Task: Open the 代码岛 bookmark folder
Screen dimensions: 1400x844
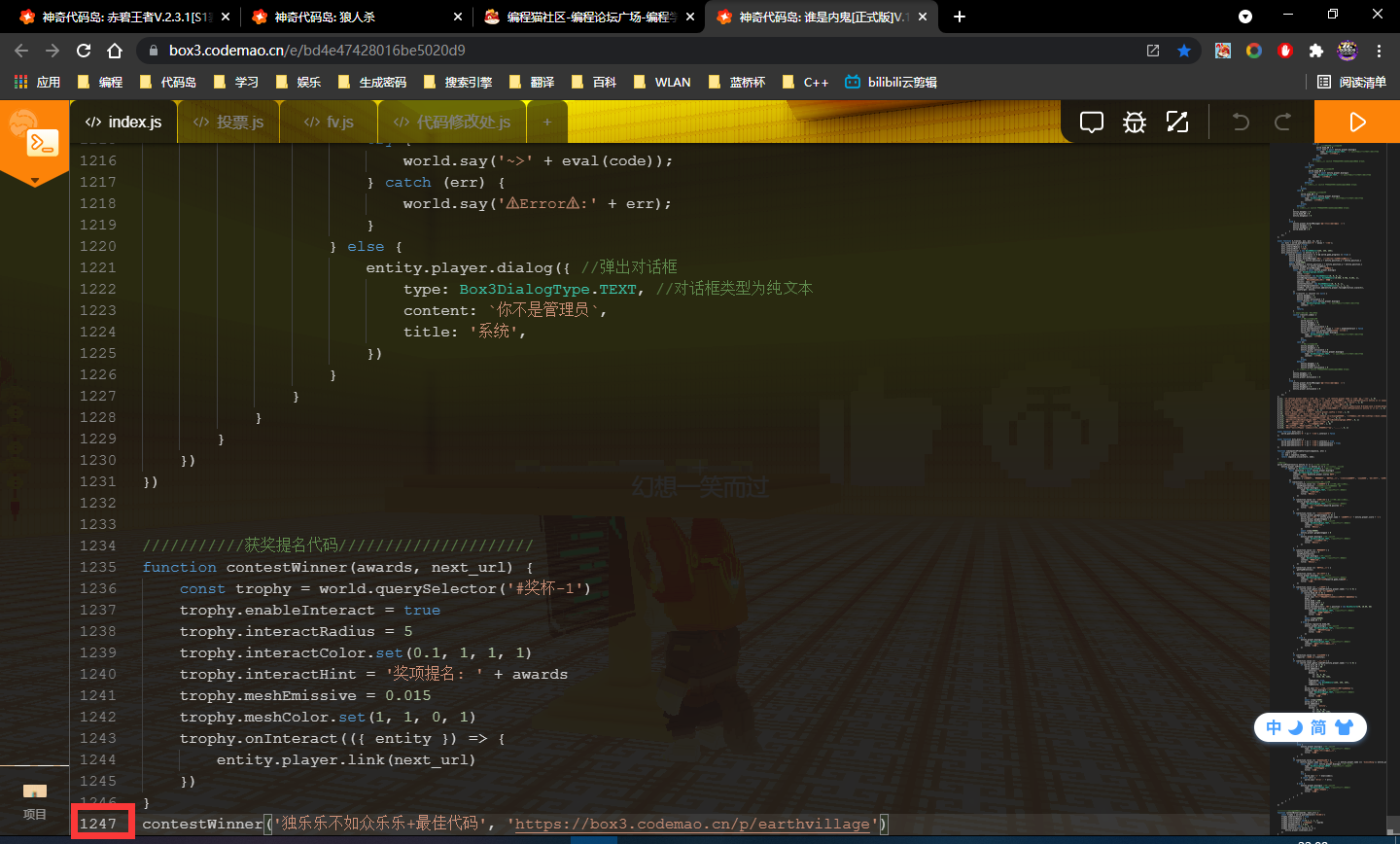Action: (x=168, y=83)
